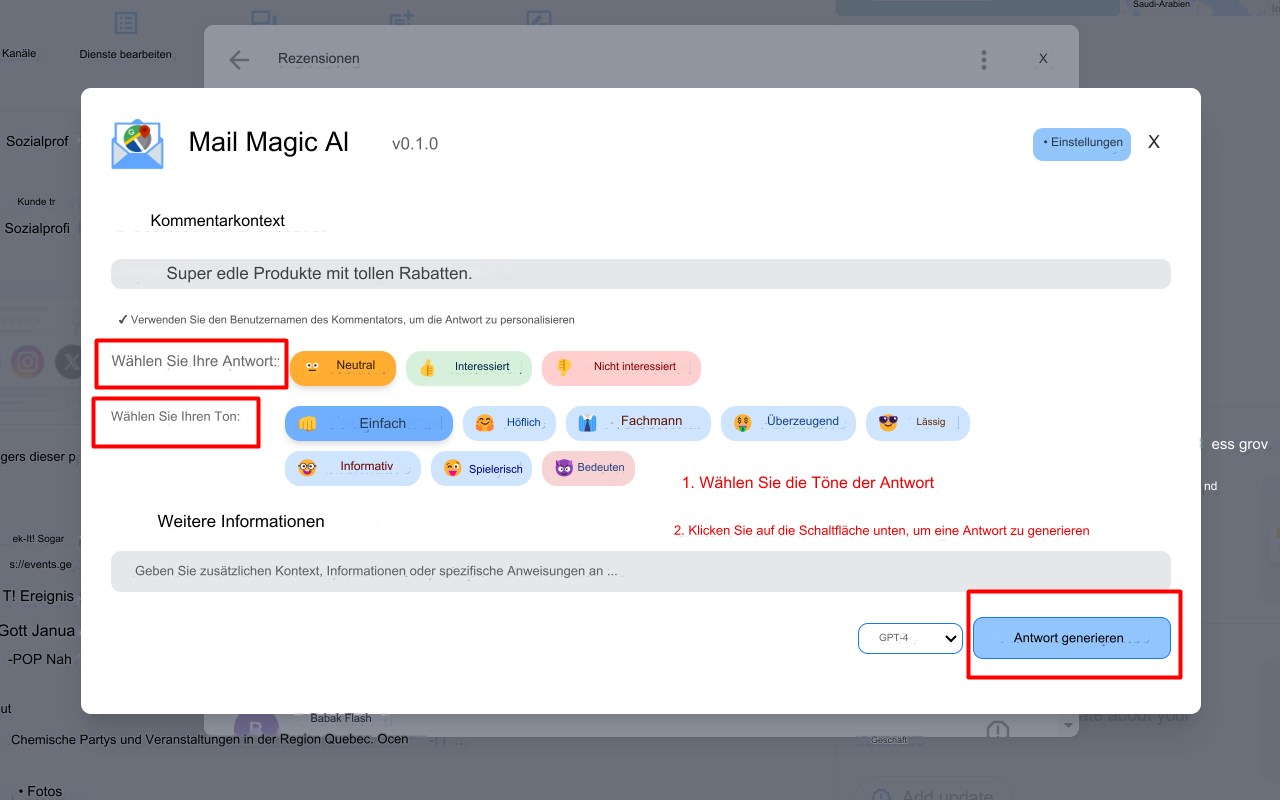Click the Instagram icon in background
Image resolution: width=1280 pixels, height=800 pixels.
pos(28,361)
